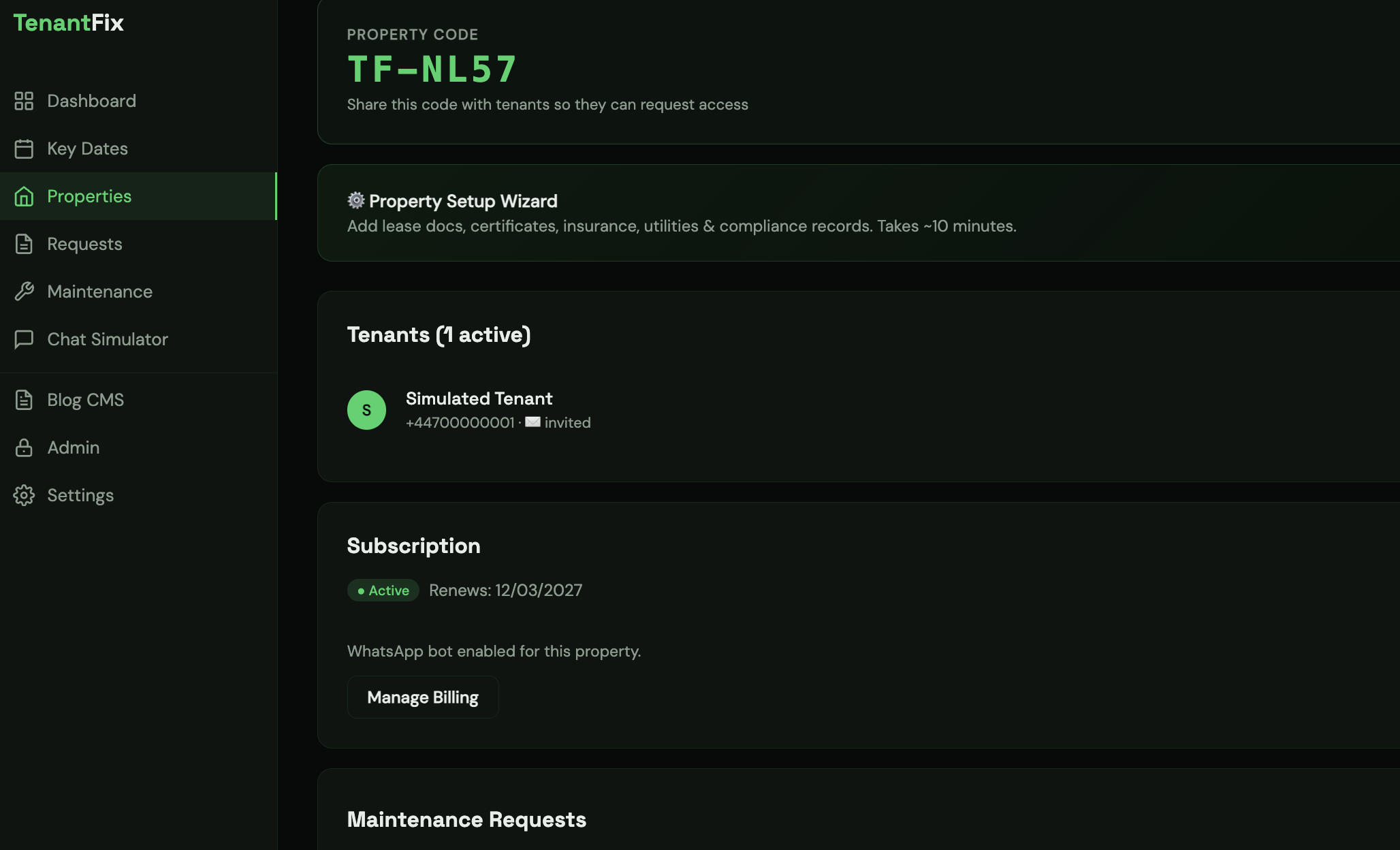
Task: Click the Settings gear icon
Action: tap(25, 495)
